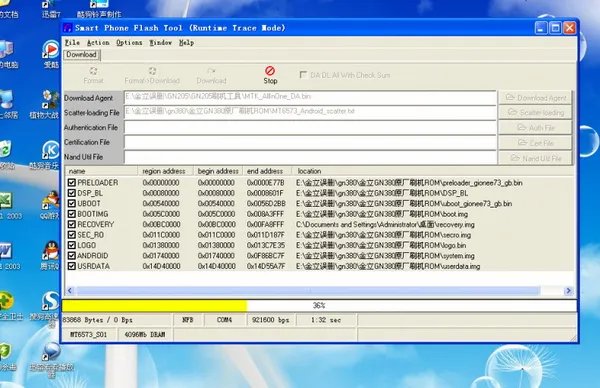Click the Cert File button
The width and height of the screenshot is (600, 388).
(535, 143)
